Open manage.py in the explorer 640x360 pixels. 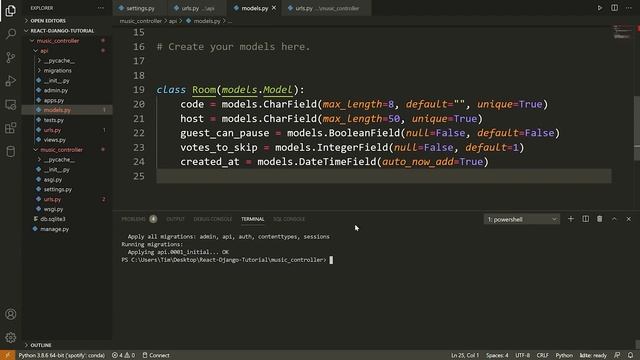pyautogui.click(x=54, y=229)
